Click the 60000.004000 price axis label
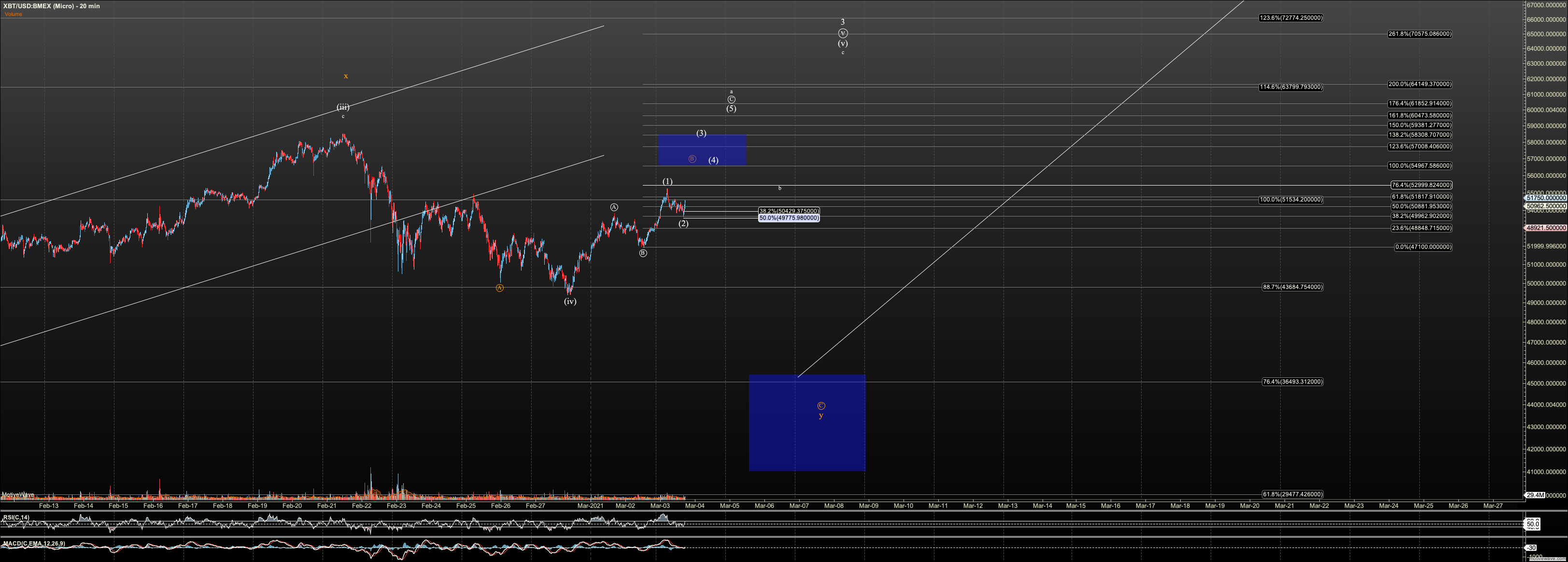1568x562 pixels. (1546, 110)
